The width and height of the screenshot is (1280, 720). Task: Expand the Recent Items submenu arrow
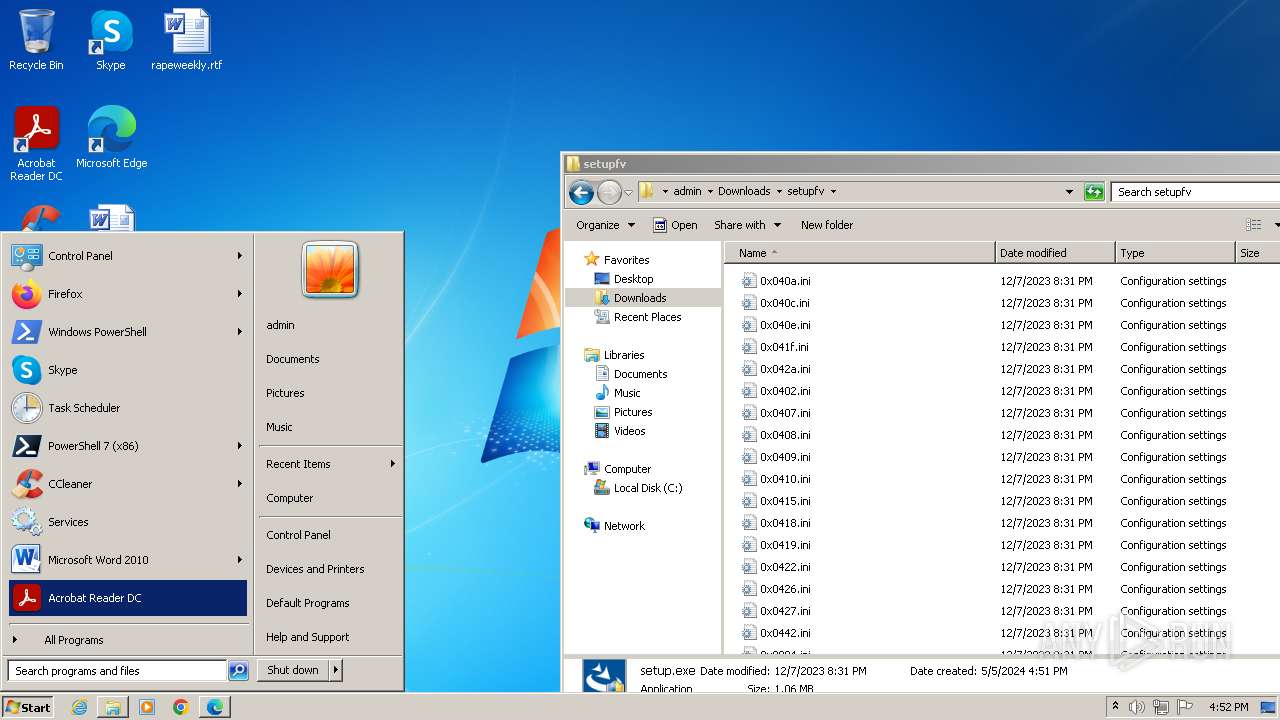point(393,464)
